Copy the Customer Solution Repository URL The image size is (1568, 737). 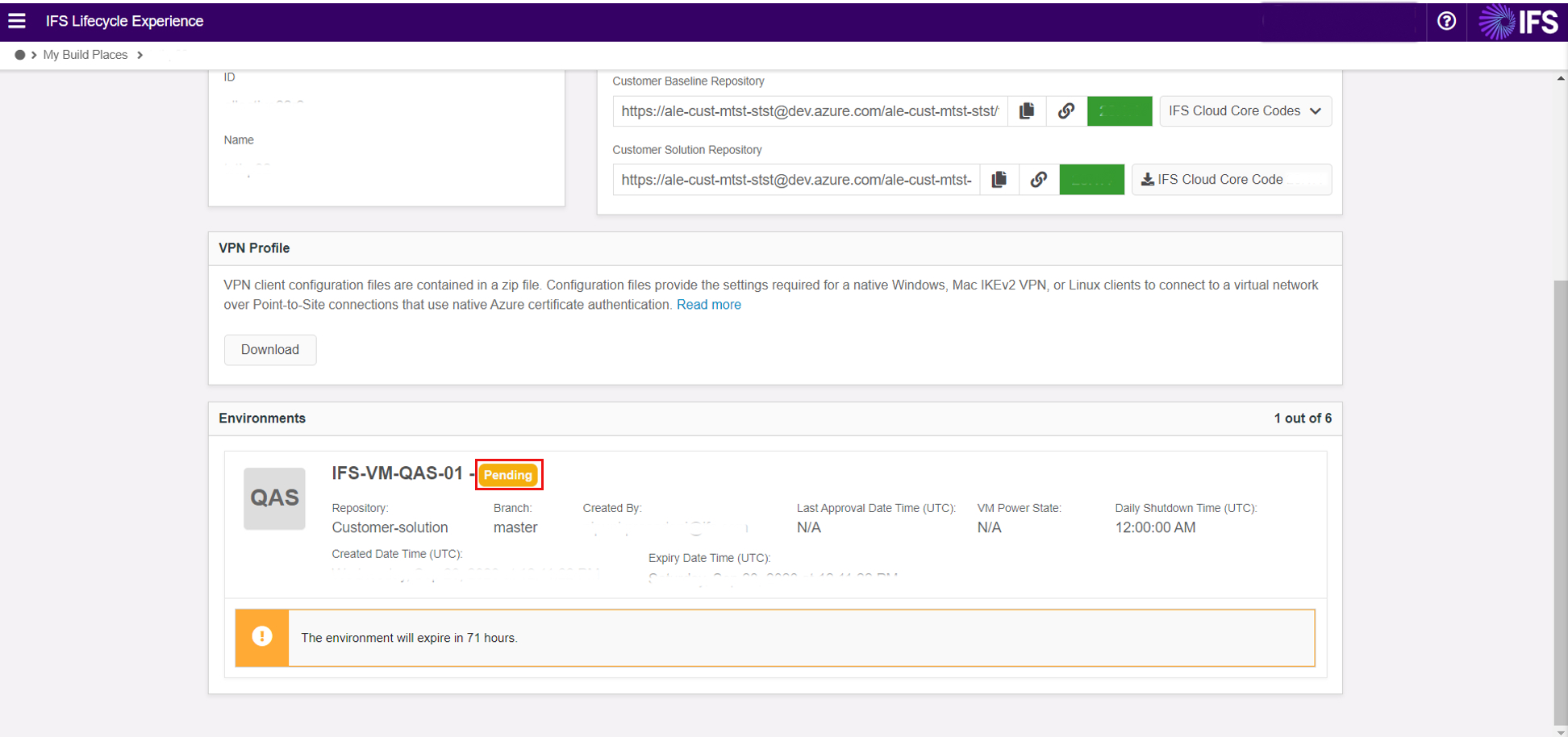(999, 180)
